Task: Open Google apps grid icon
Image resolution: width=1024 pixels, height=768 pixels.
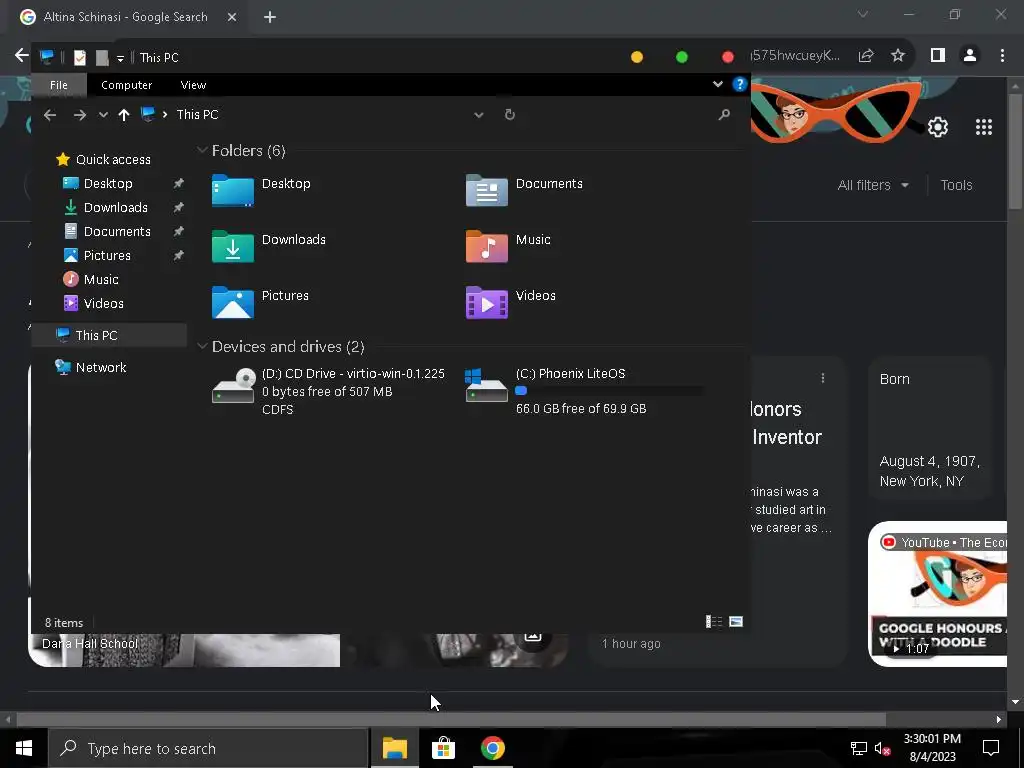Action: coord(984,127)
